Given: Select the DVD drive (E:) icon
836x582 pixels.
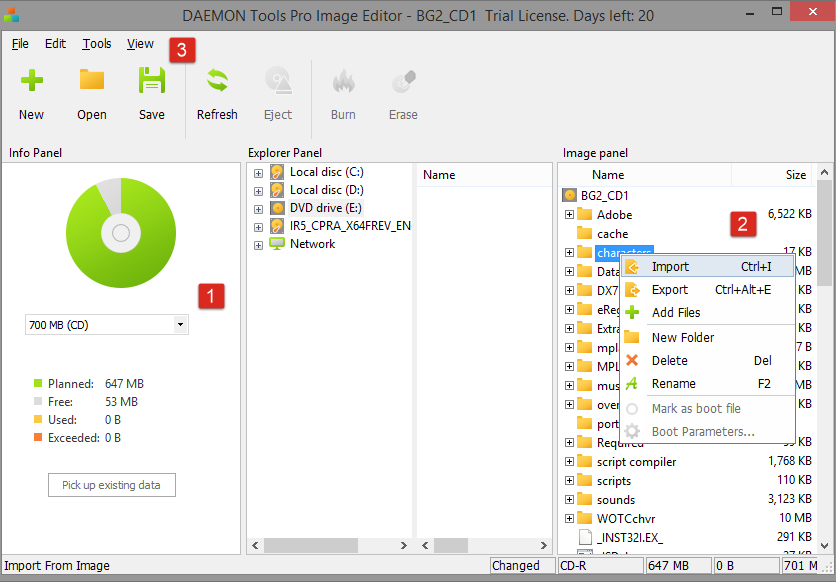Looking at the screenshot, I should [277, 208].
